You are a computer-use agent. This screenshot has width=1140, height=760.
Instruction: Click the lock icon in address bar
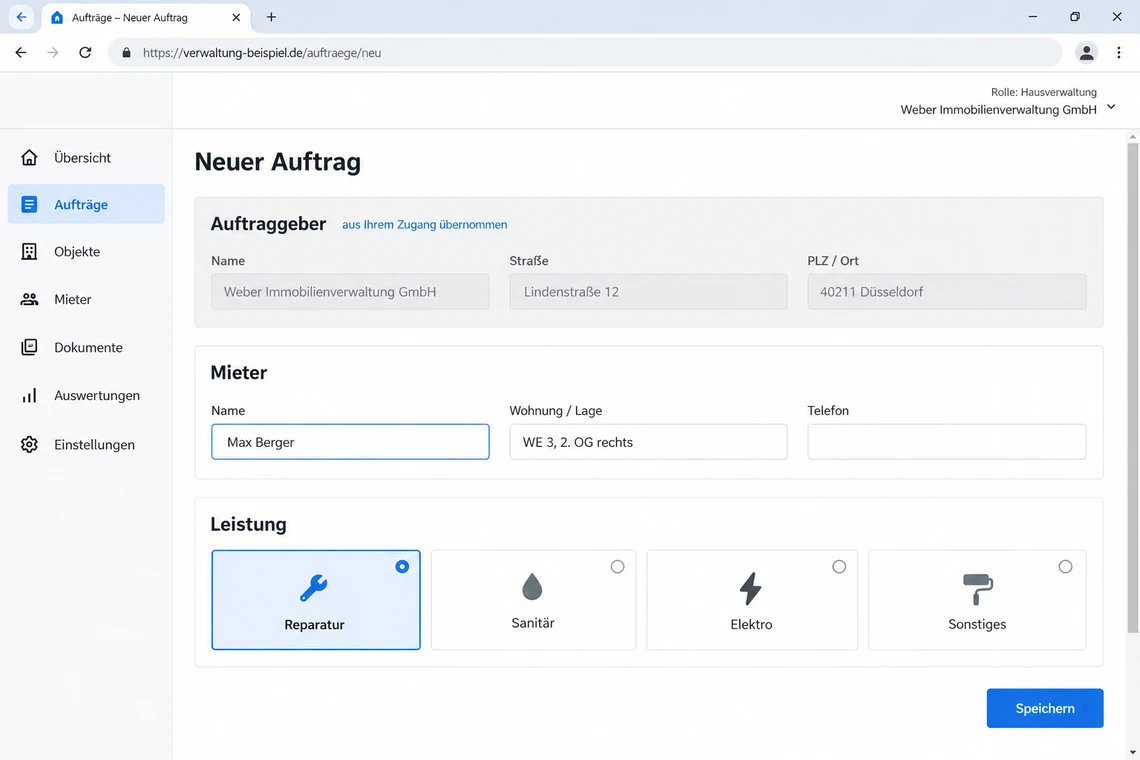[x=127, y=52]
